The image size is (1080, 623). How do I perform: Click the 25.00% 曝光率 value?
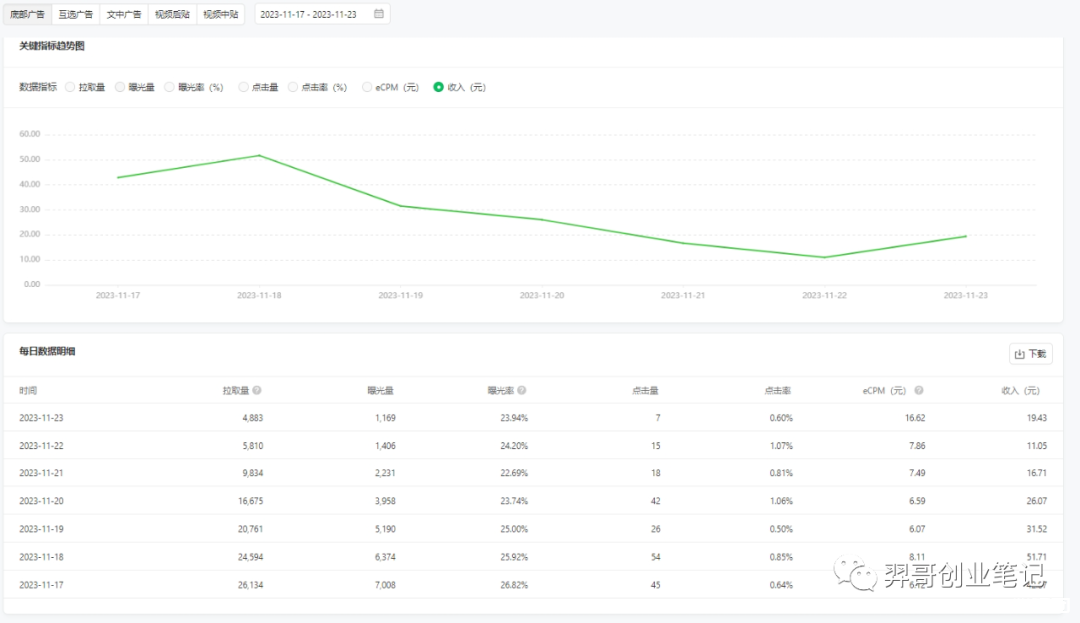(514, 529)
